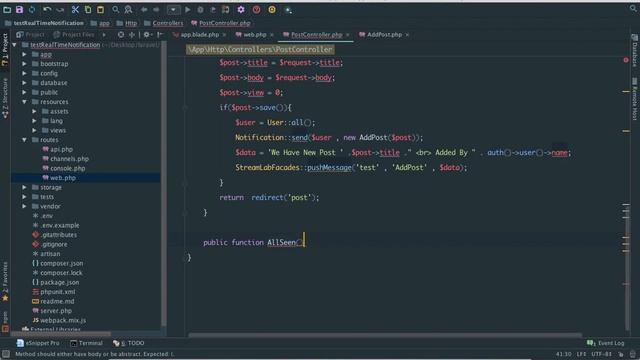Collapse the testRealTimeNotification root folder
640x360 pixels.
click(15, 44)
